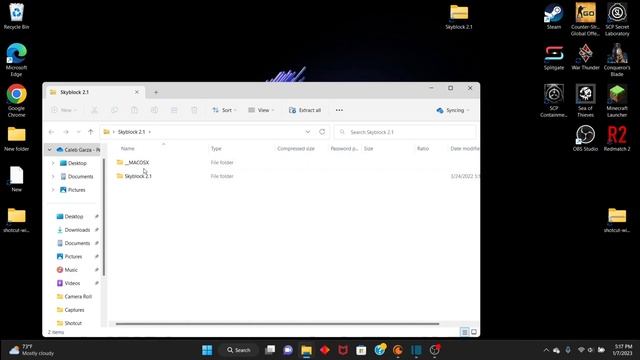Switch to large thumbnails view icon
This screenshot has width=640, height=360.
coord(474,332)
